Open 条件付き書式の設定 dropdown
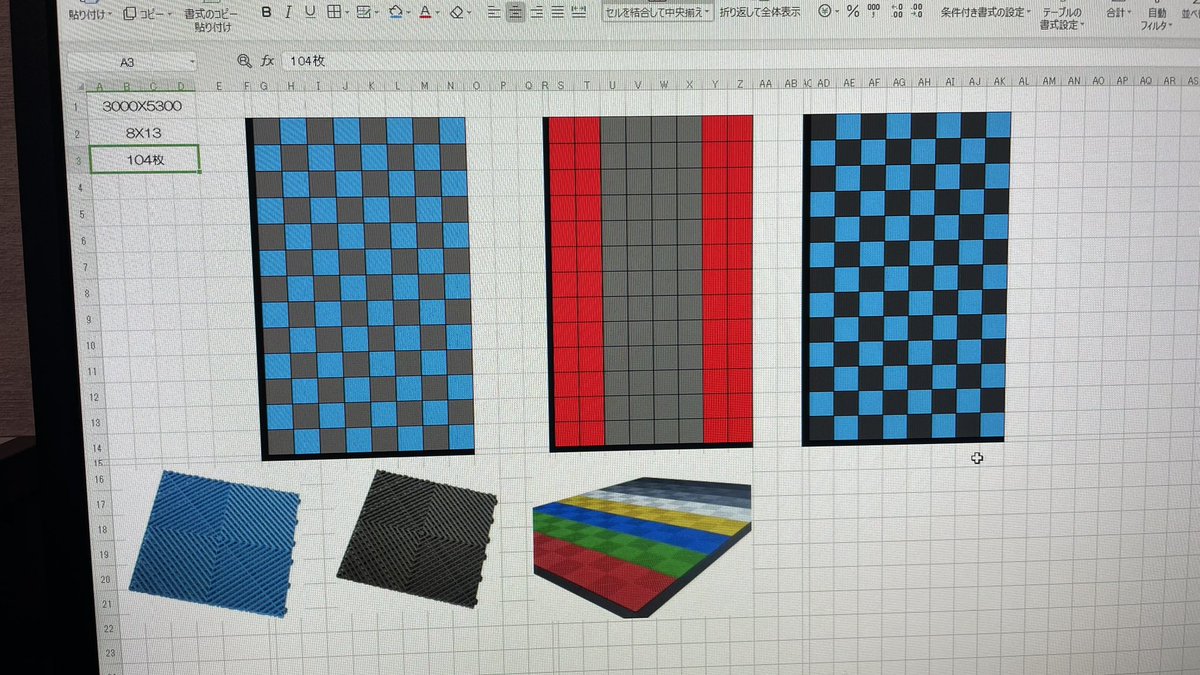1200x675 pixels. [1029, 12]
